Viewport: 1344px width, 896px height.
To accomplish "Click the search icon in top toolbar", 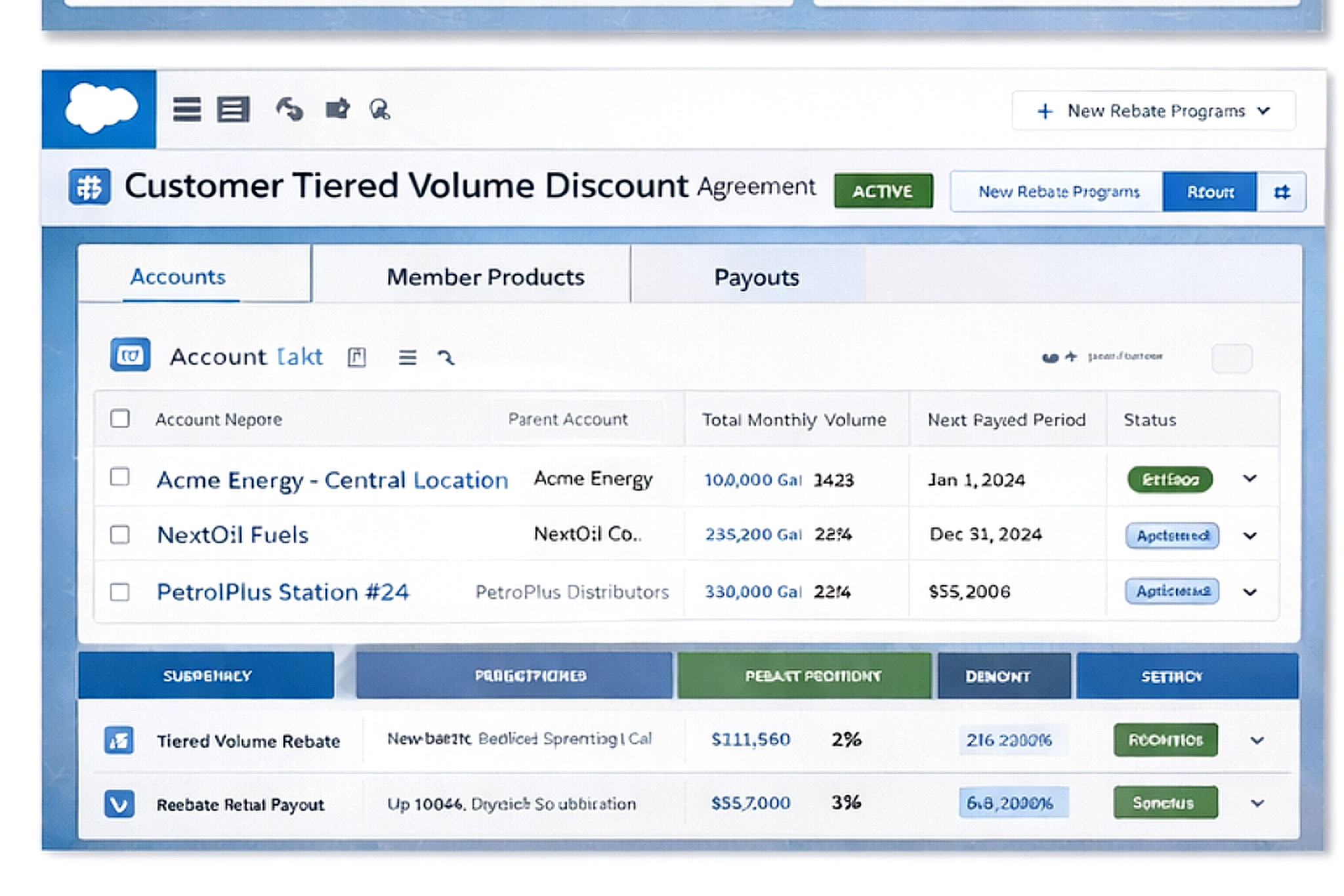I will pyautogui.click(x=379, y=109).
